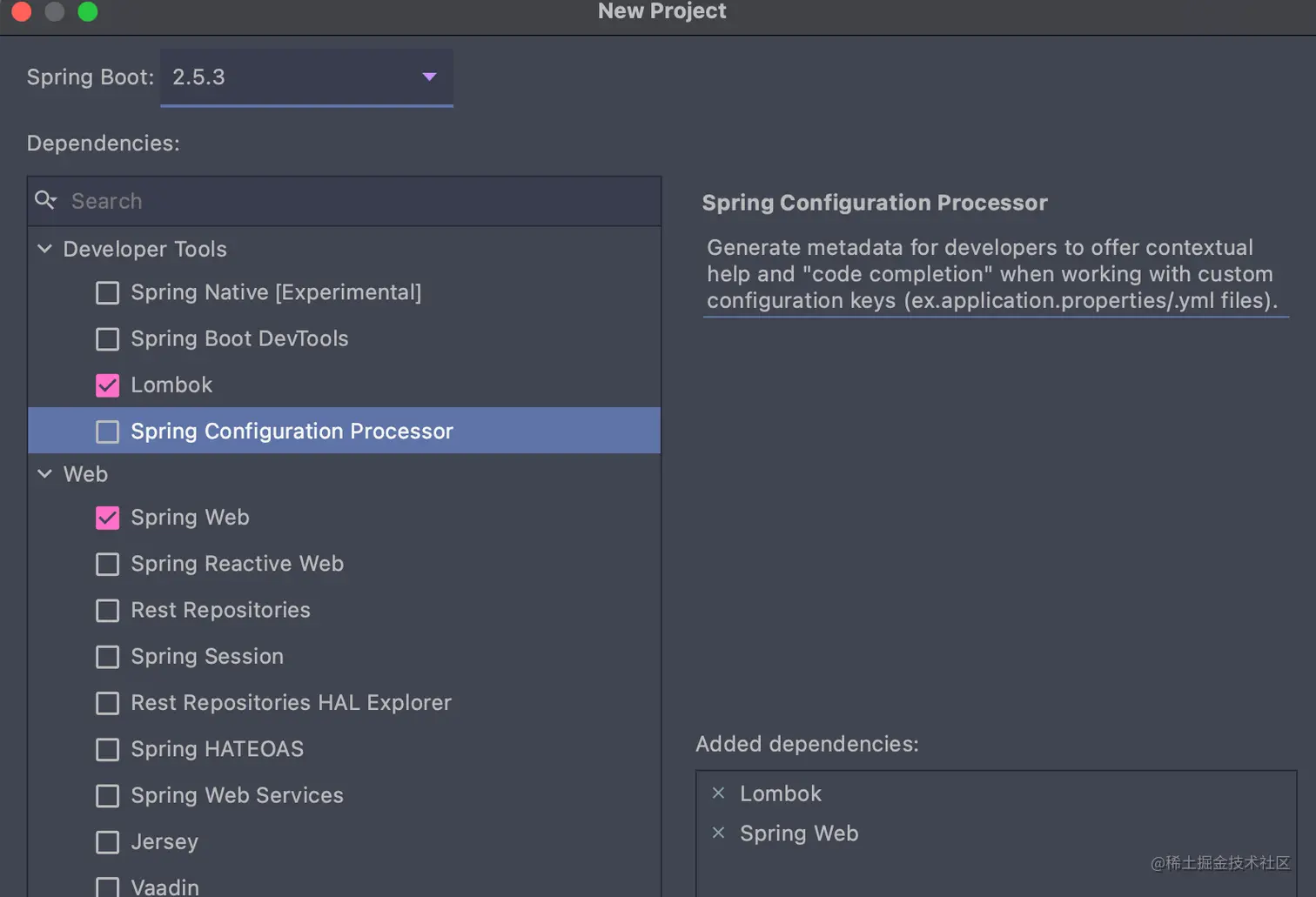Click the green maximize window button
Viewport: 1316px width, 897px height.
click(x=88, y=11)
